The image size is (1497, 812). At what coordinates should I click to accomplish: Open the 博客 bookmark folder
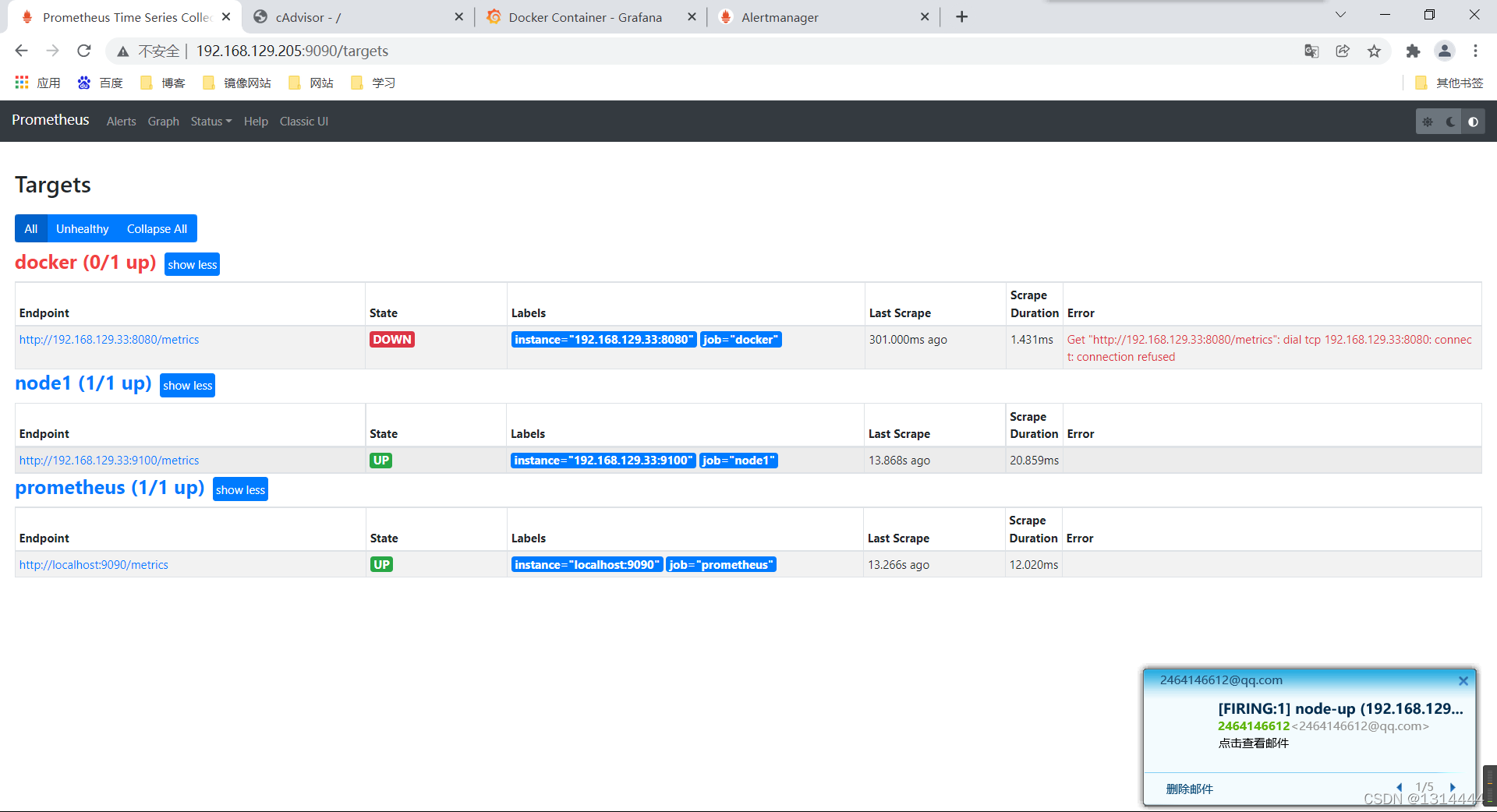(x=163, y=83)
